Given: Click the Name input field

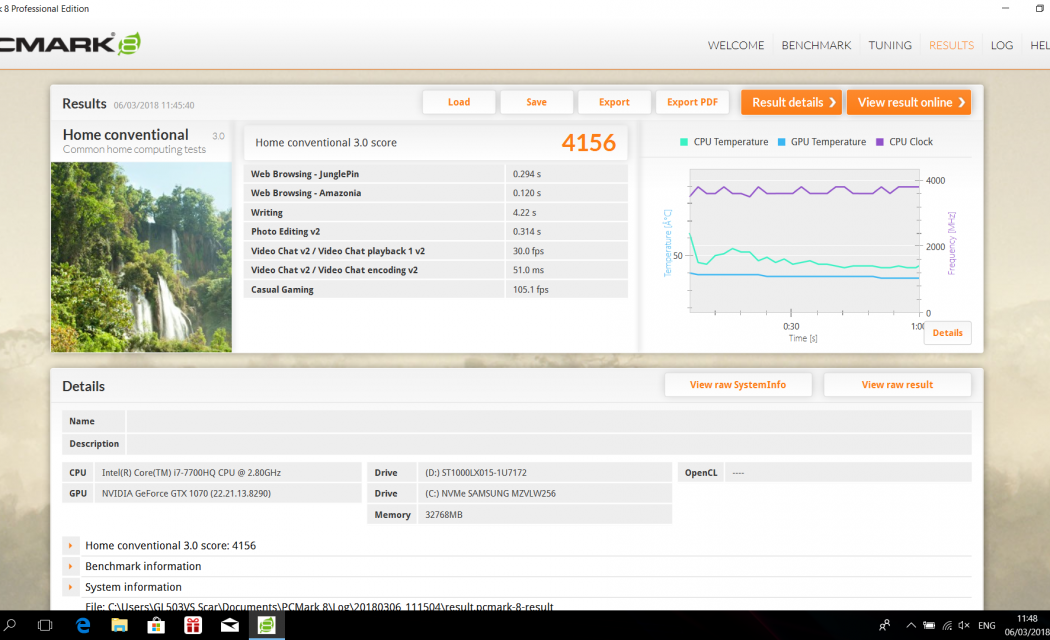Looking at the screenshot, I should point(549,421).
